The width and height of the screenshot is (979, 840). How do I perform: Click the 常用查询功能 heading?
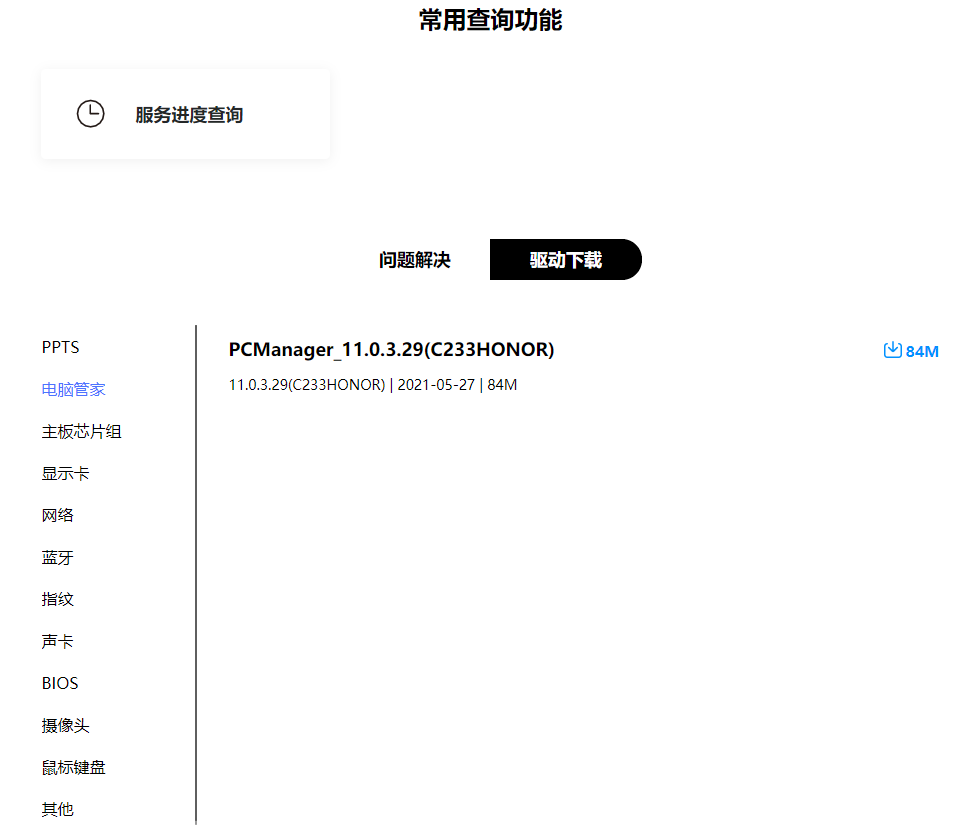coord(491,20)
